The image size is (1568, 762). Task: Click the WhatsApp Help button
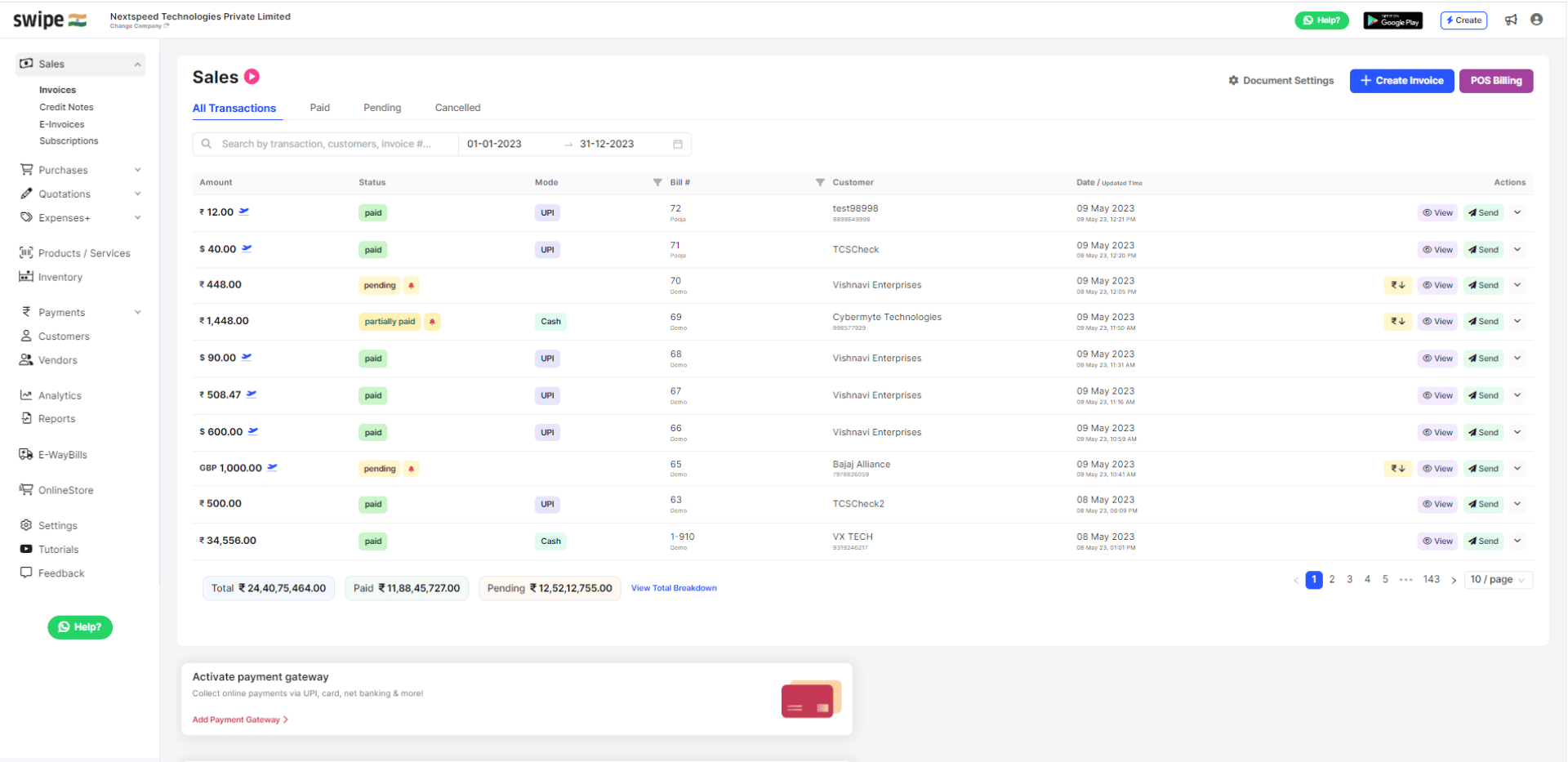tap(79, 627)
